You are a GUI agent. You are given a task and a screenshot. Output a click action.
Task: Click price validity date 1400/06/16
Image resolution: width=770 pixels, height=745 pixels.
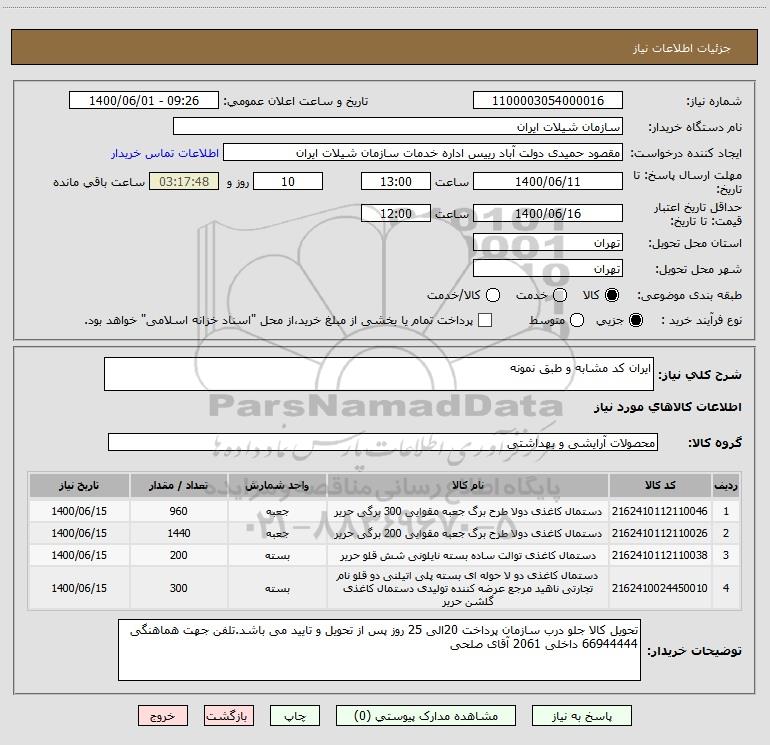(548, 213)
